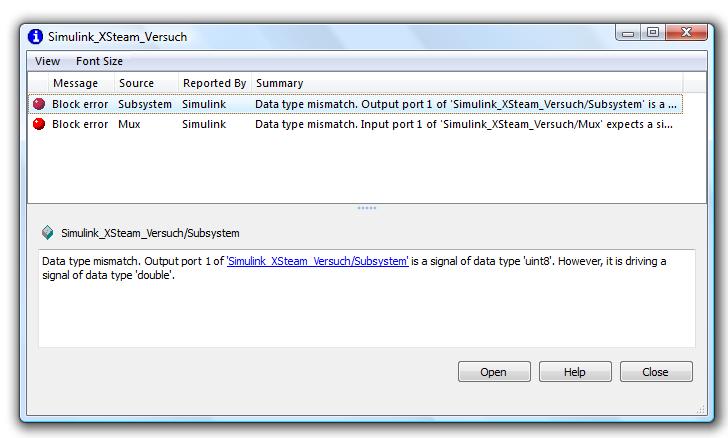Sort by the Message column header
Screen dimensions: 728x438
pyautogui.click(x=75, y=83)
